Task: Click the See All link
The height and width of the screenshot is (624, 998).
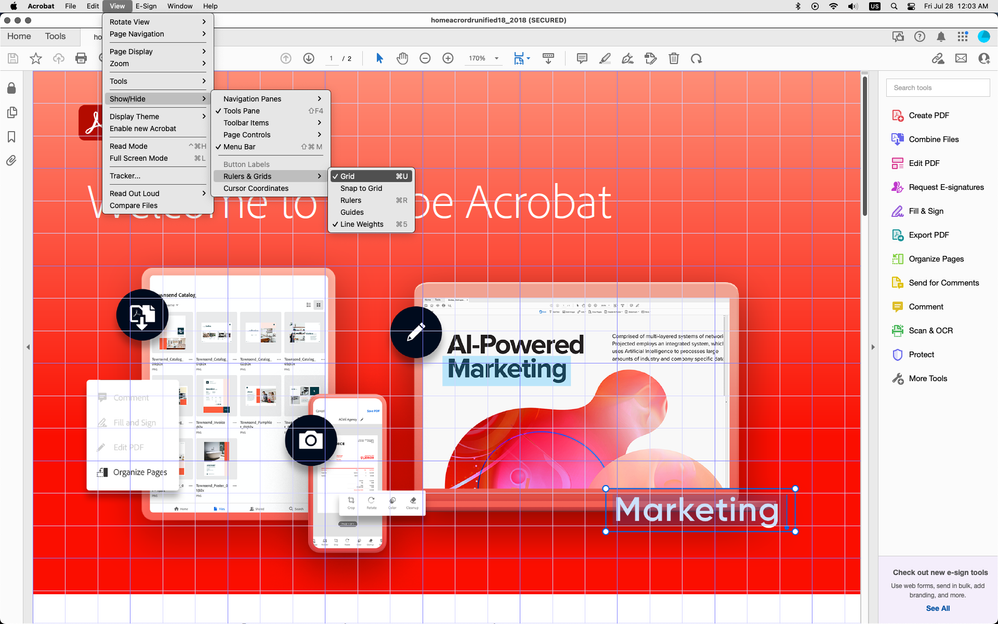Action: click(x=938, y=608)
